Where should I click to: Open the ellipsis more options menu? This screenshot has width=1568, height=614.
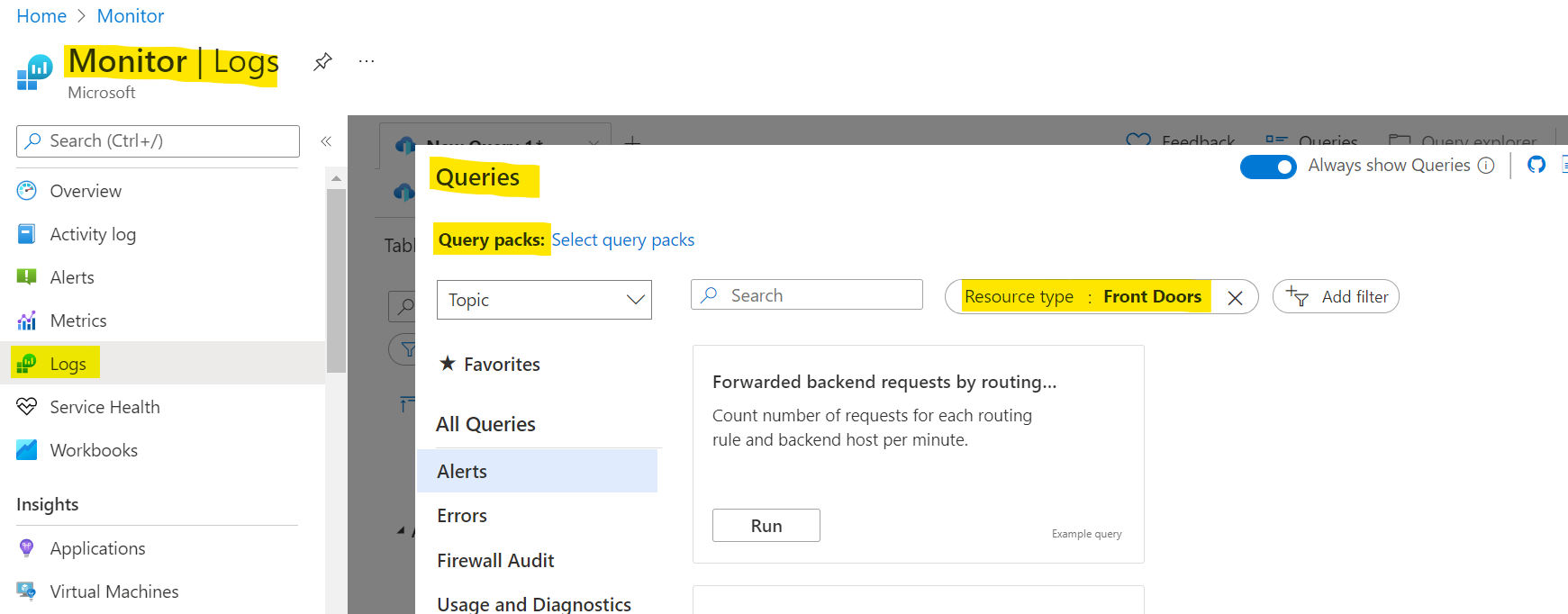coord(366,61)
